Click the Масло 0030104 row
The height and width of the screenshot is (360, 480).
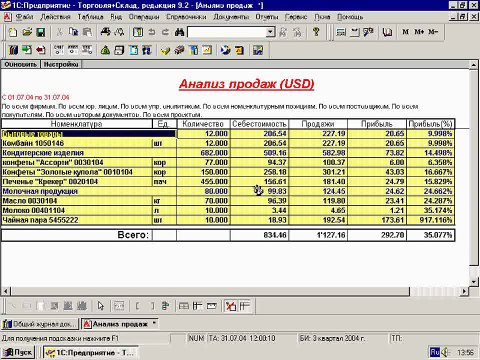pyautogui.click(x=228, y=201)
